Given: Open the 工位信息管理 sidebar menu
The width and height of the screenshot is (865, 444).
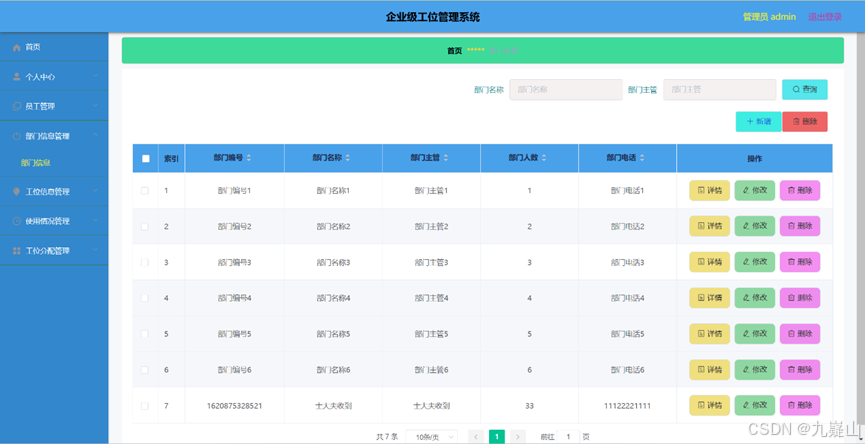Looking at the screenshot, I should click(54, 191).
